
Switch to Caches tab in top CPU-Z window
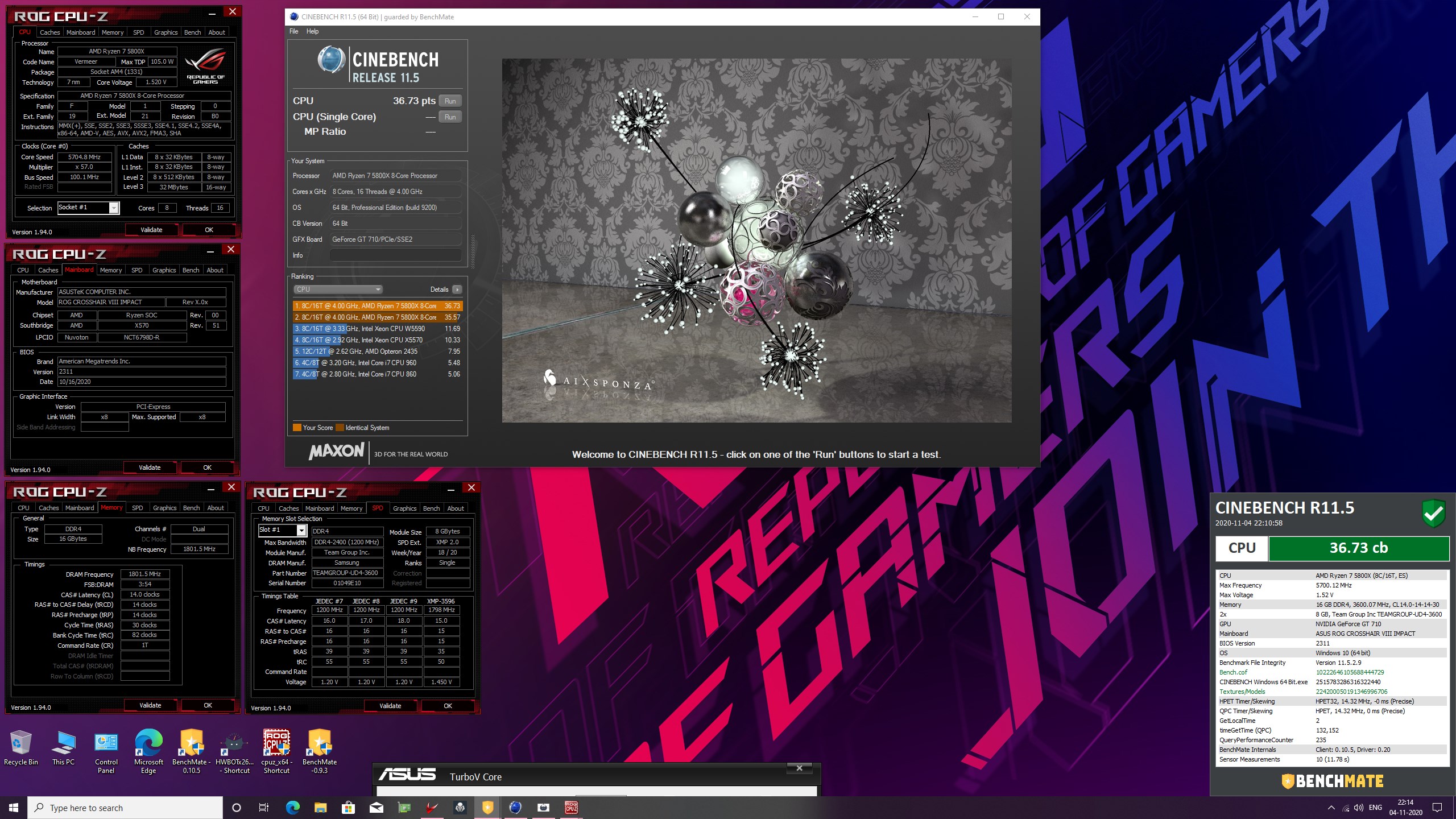coord(50,32)
